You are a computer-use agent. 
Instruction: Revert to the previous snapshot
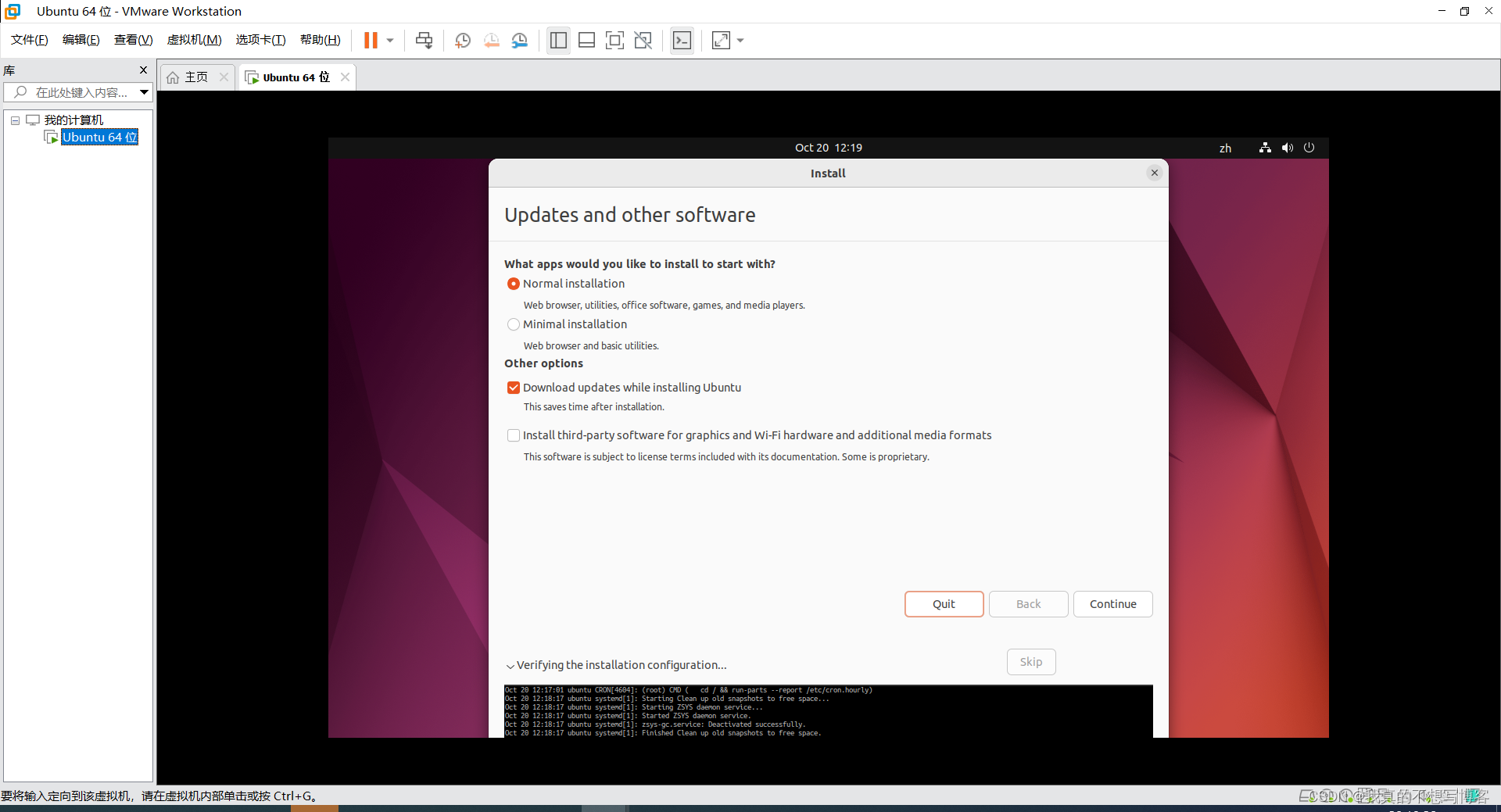click(x=492, y=41)
